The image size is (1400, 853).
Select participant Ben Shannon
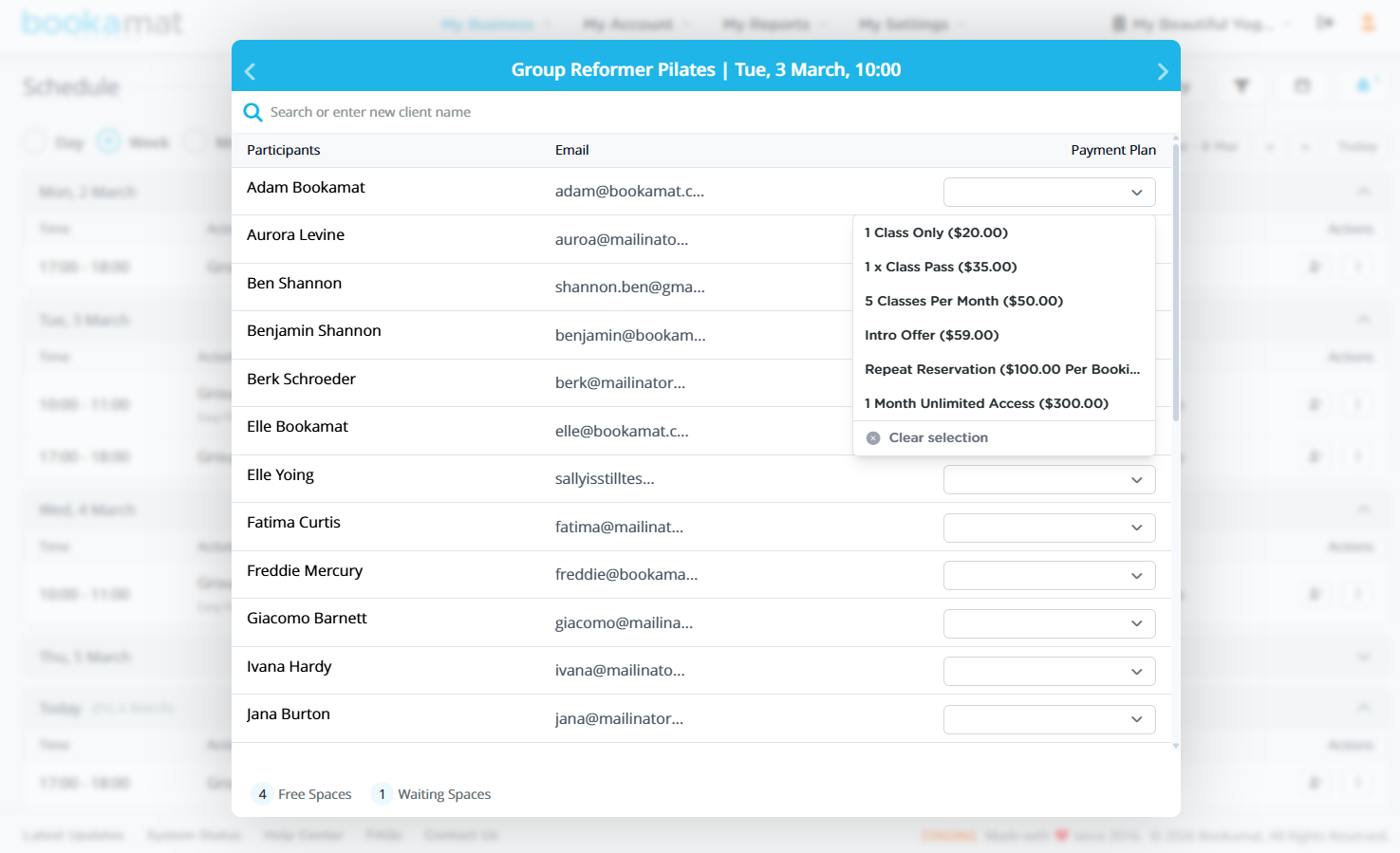[x=294, y=284]
